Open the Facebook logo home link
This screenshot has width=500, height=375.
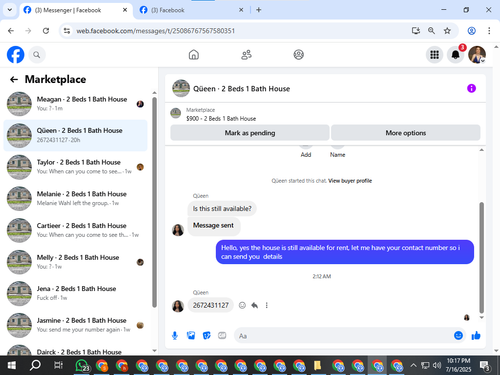(15, 55)
